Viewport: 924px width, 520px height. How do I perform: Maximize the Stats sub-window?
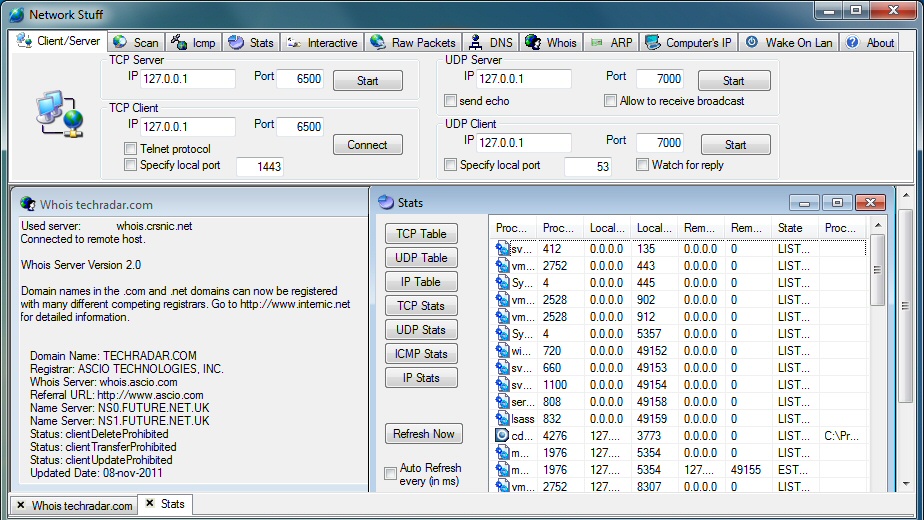click(837, 203)
